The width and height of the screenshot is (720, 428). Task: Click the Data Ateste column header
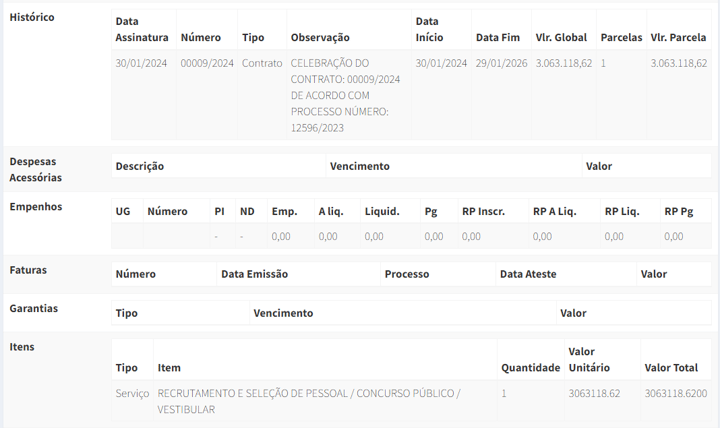pos(528,274)
